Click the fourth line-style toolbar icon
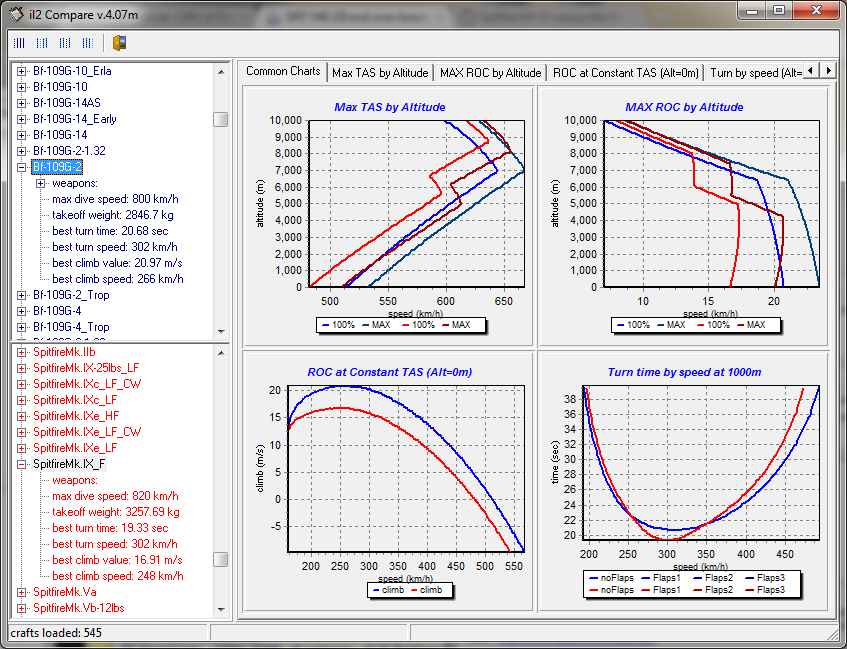The height and width of the screenshot is (649, 847). point(88,43)
